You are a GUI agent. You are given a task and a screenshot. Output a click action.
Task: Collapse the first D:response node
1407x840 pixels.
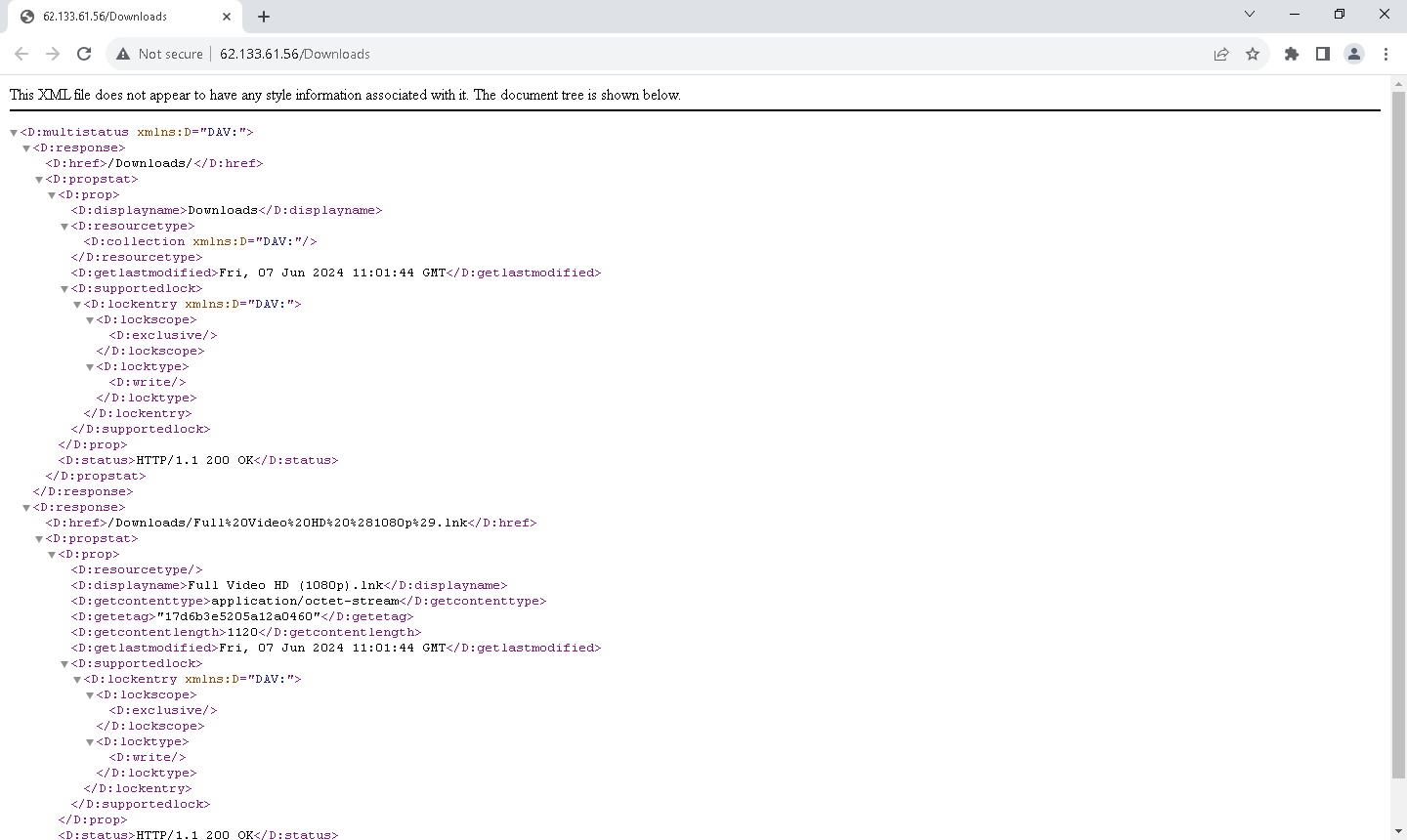point(26,148)
